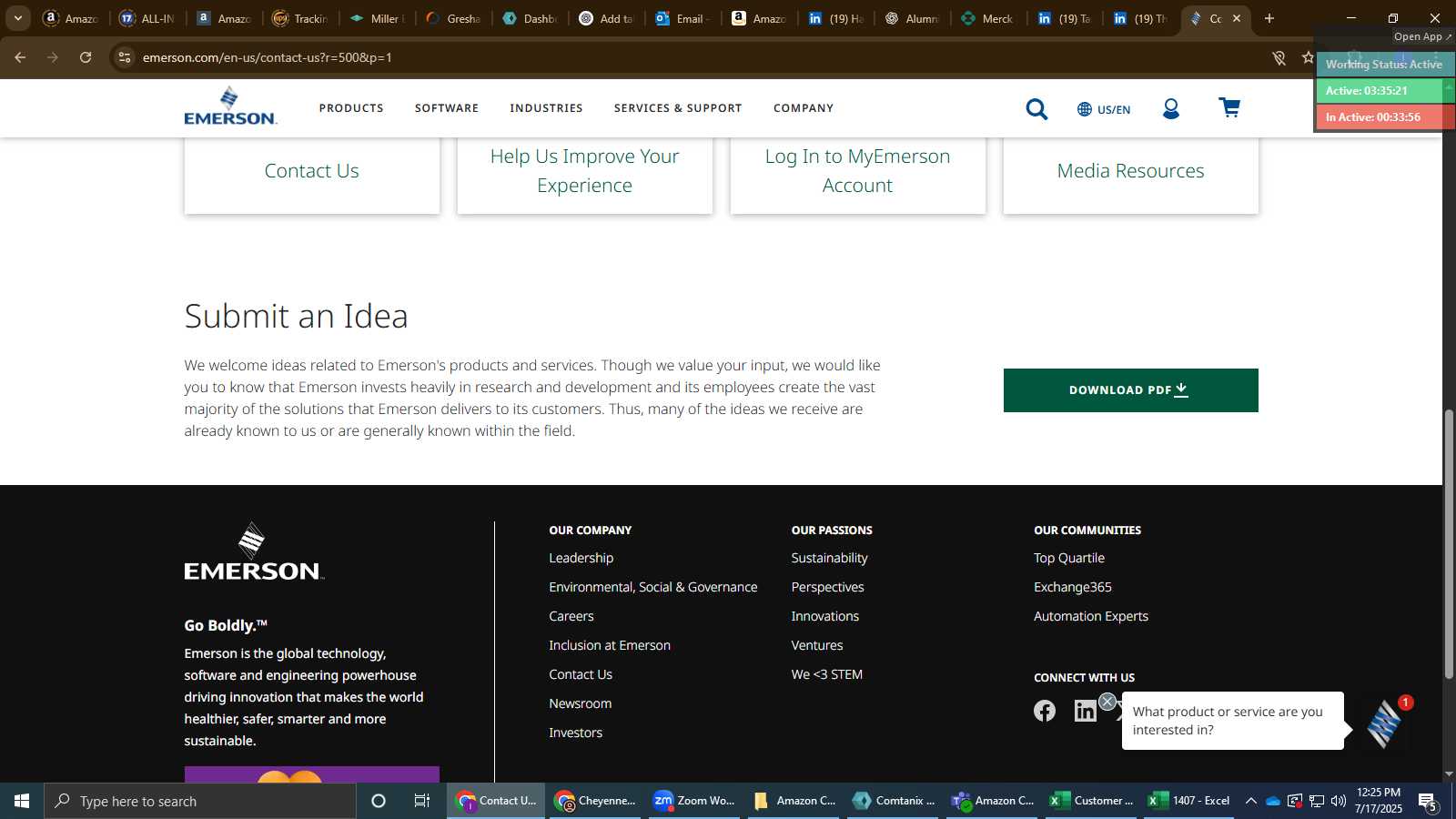Click the Open App overlay button
This screenshot has width=1456, height=819.
[1422, 36]
